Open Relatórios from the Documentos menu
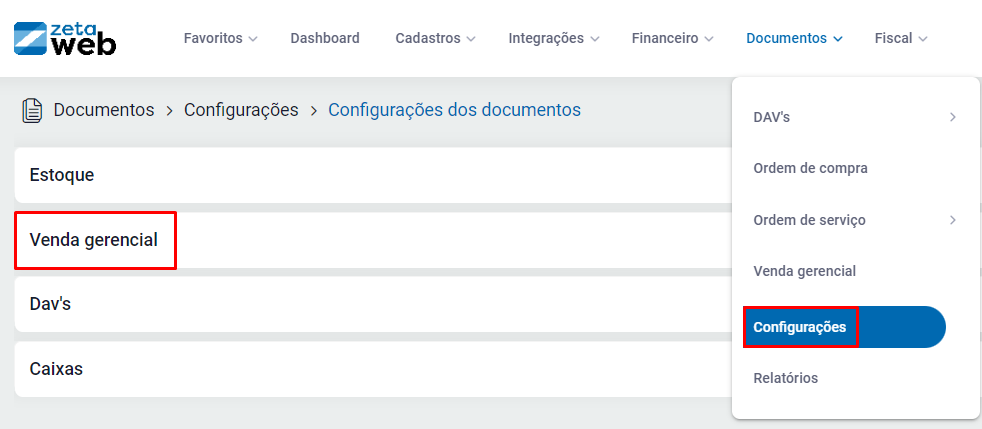This screenshot has height=429, width=982. tap(785, 378)
